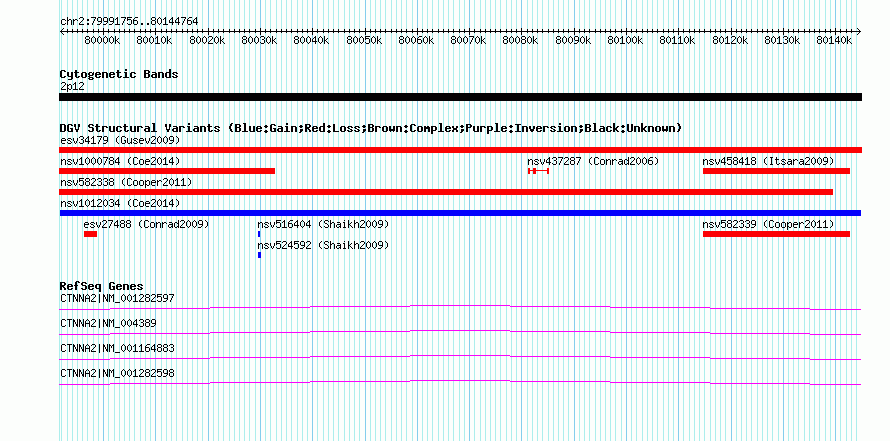Image resolution: width=890 pixels, height=441 pixels.
Task: Click the blue nsv1012034 gain bar
Action: [460, 213]
